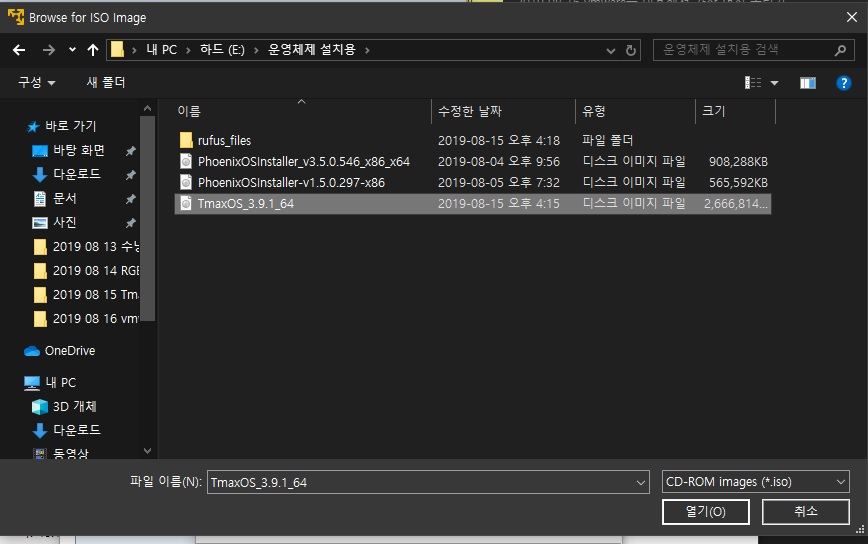Select 내 PC in the address path
Image resolution: width=868 pixels, height=544 pixels.
coord(162,50)
